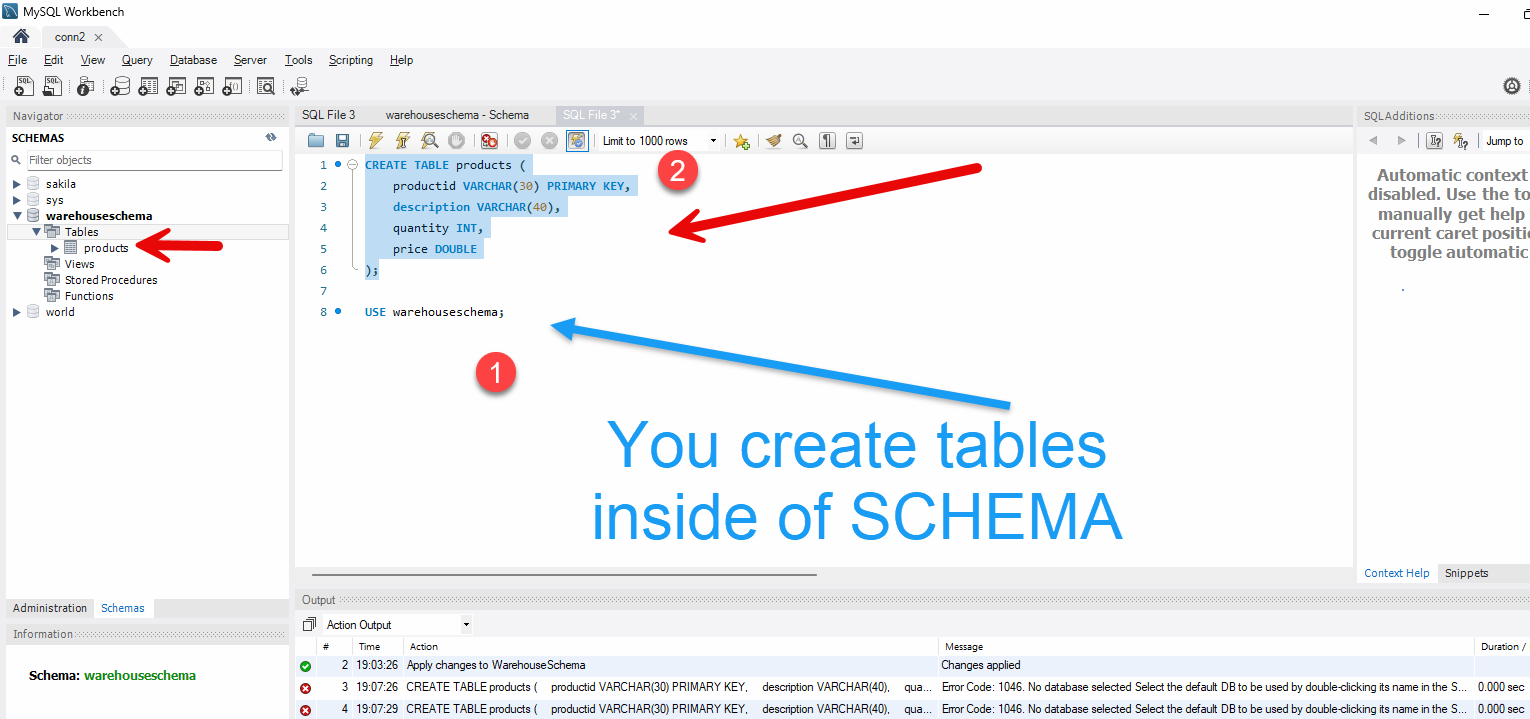Expand the sys schema
The height and width of the screenshot is (719, 1530).
coord(16,200)
